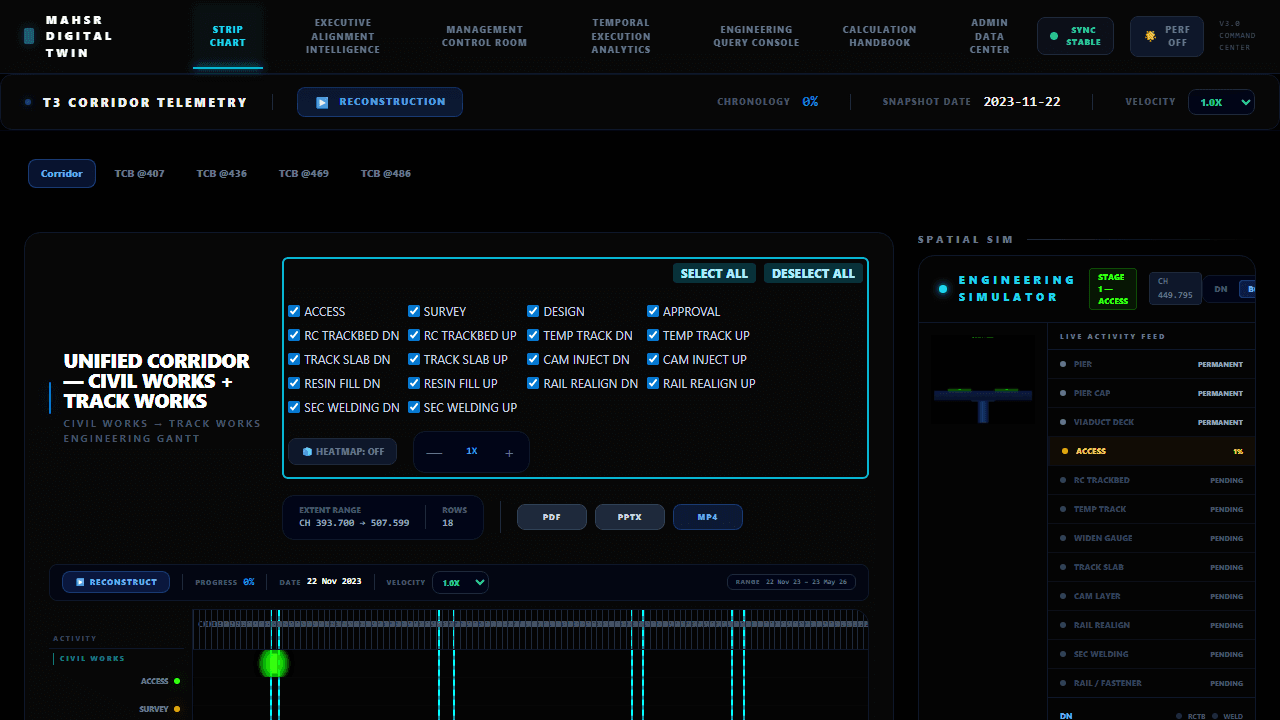This screenshot has width=1280, height=720.
Task: Select CAM LAYER in activity feed
Action: pyautogui.click(x=1151, y=596)
